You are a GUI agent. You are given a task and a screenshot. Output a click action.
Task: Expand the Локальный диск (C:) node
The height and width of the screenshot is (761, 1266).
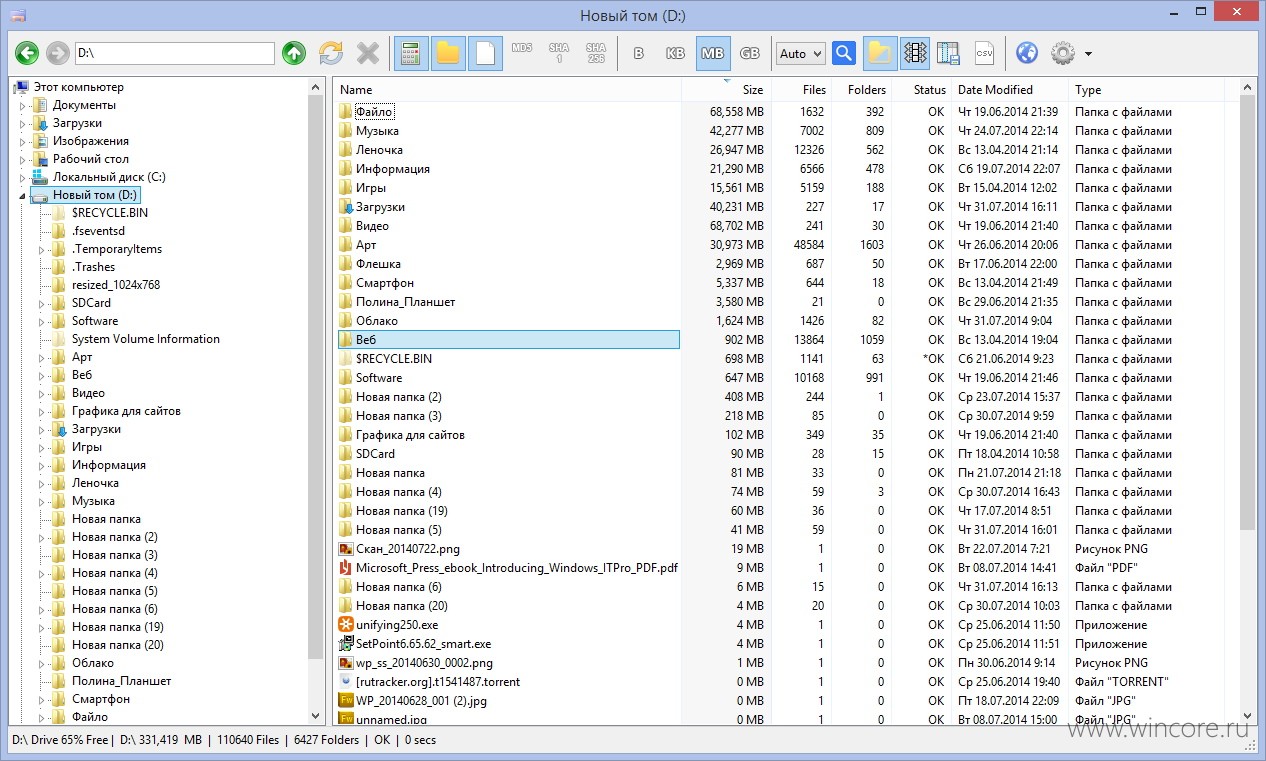[23, 177]
